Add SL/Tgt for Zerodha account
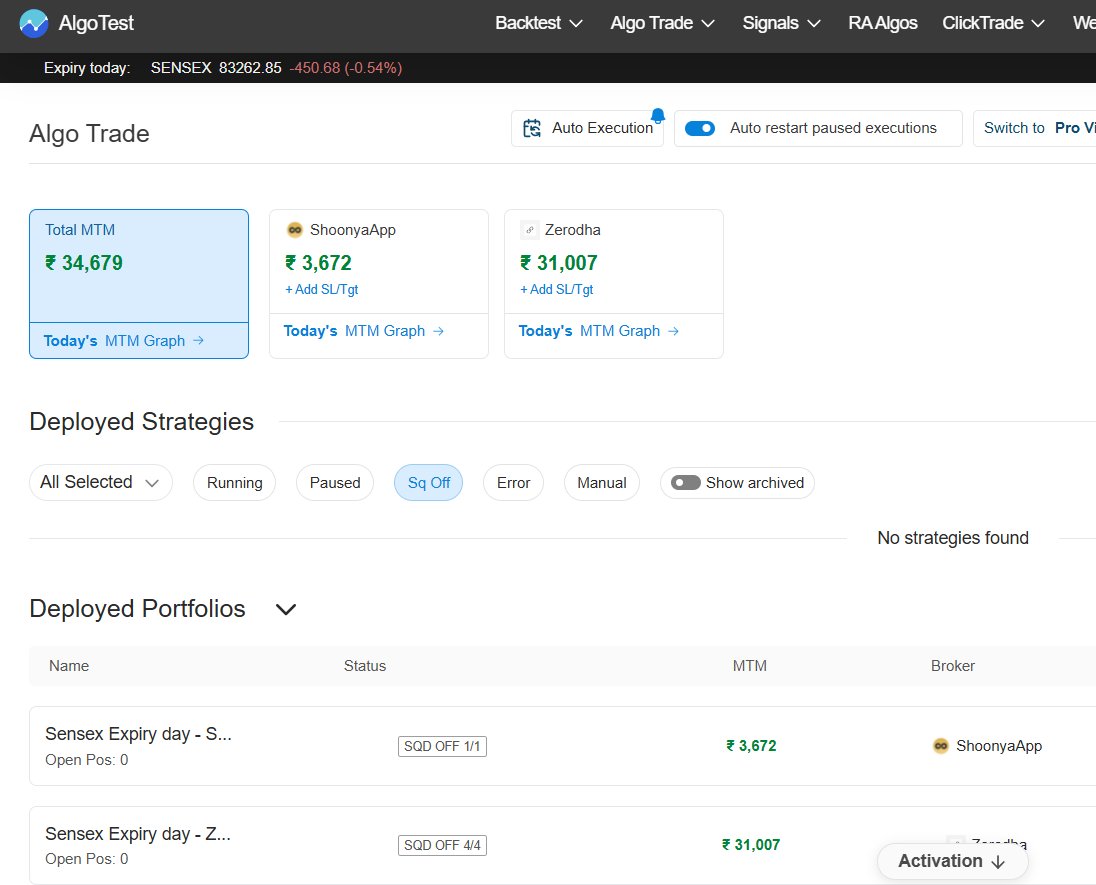This screenshot has height=885, width=1096. (556, 289)
